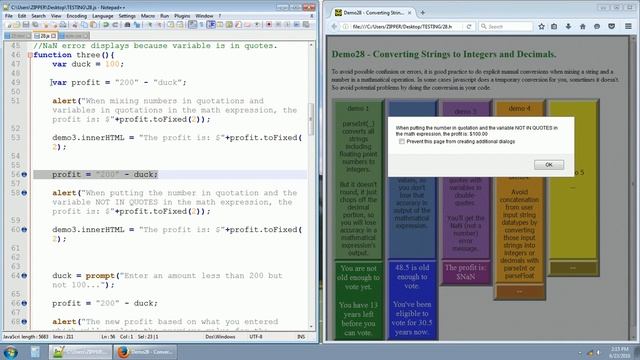The width and height of the screenshot is (640, 360).
Task: Toggle the margin marker on line 56
Action: point(24,175)
